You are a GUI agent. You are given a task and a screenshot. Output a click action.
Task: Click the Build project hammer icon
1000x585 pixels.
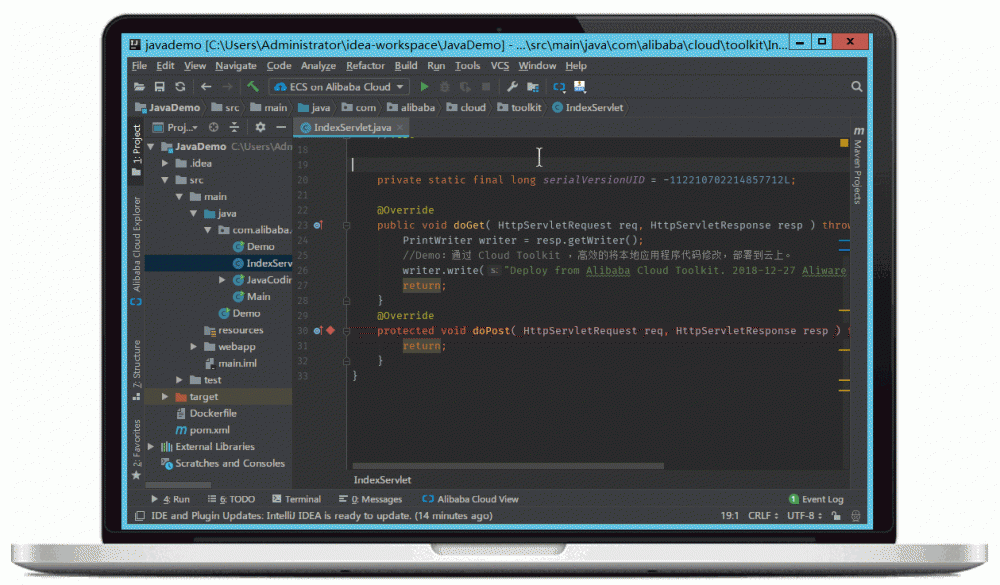253,87
